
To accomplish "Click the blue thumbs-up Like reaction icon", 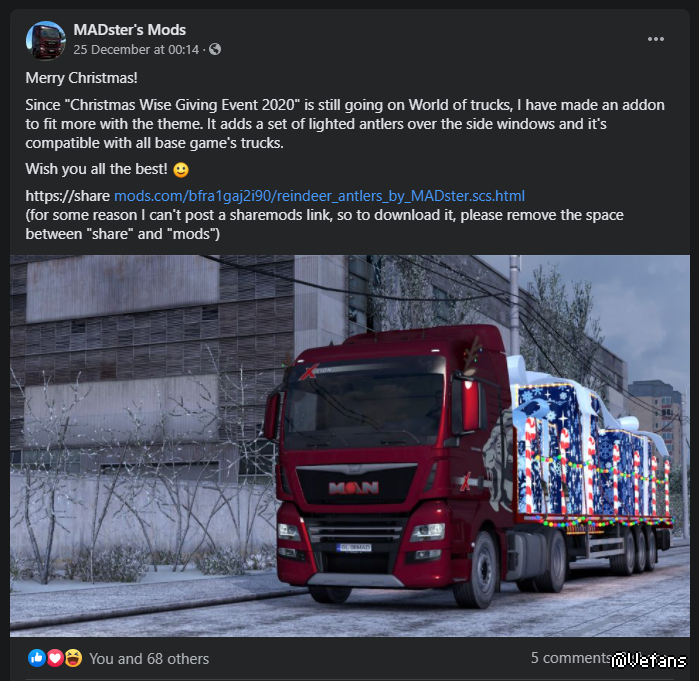I will coord(37,658).
